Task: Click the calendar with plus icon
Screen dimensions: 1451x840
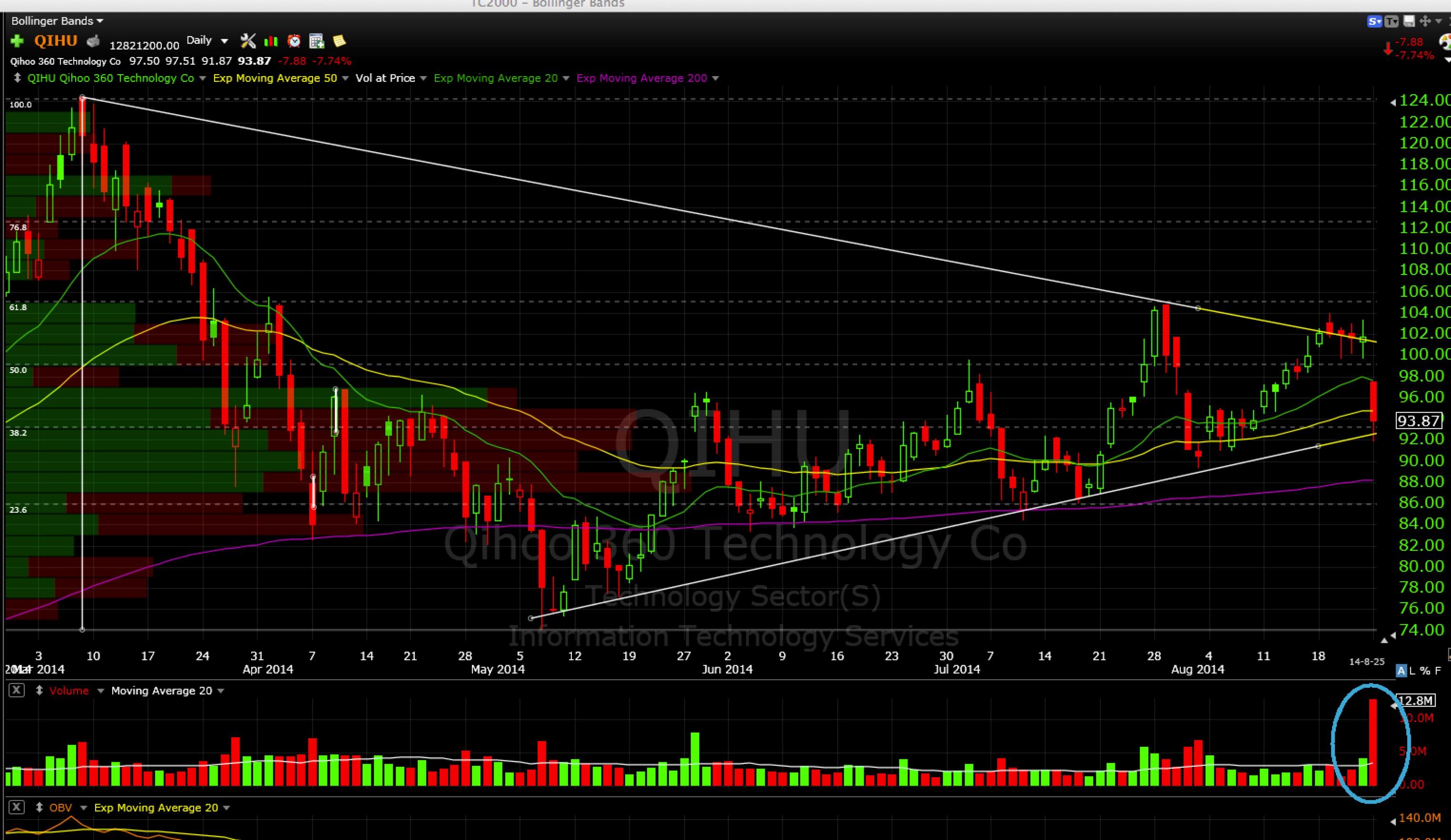Action: pyautogui.click(x=316, y=41)
